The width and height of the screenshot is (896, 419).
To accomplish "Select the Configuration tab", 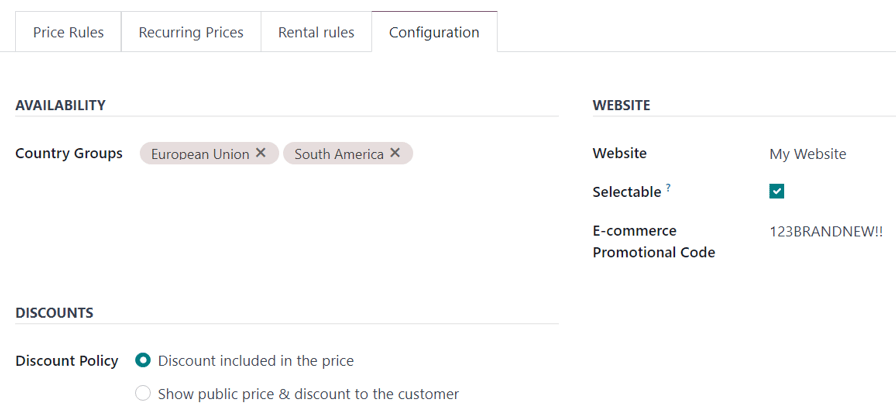I will tap(434, 32).
